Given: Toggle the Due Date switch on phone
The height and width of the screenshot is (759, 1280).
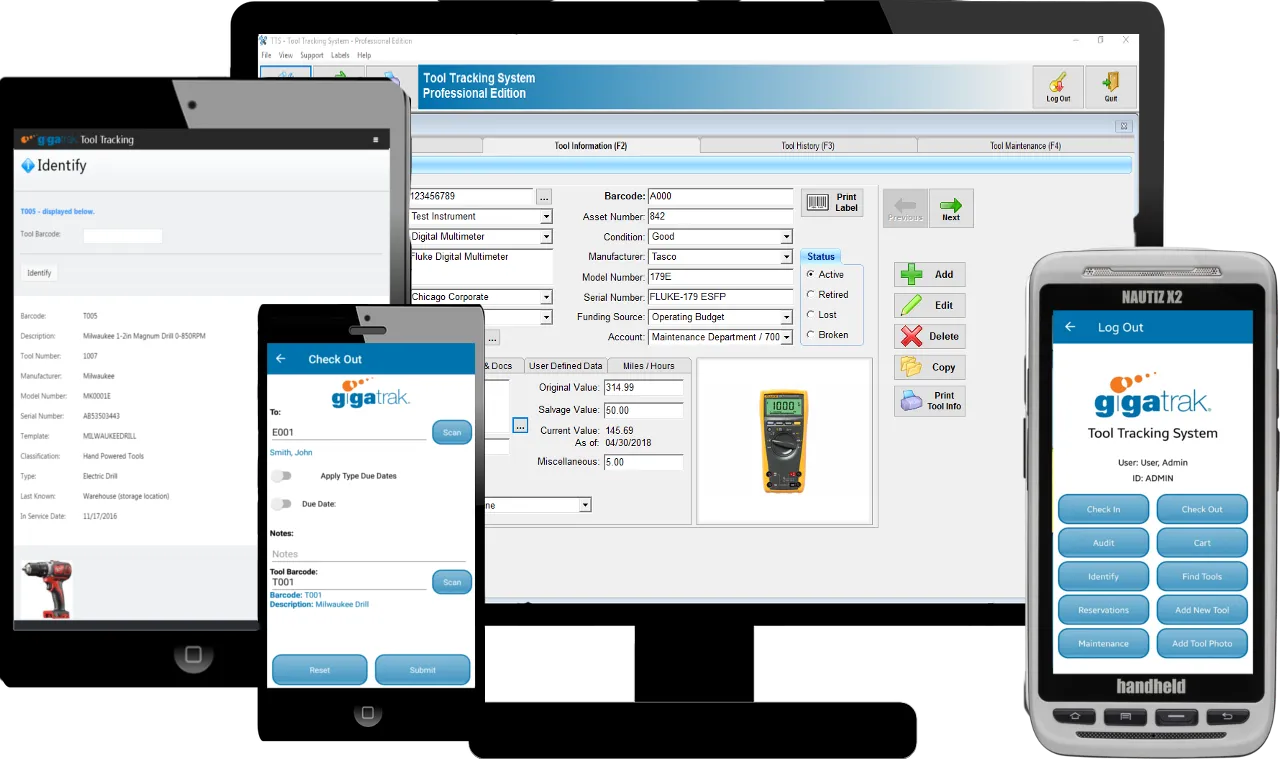Looking at the screenshot, I should [281, 504].
